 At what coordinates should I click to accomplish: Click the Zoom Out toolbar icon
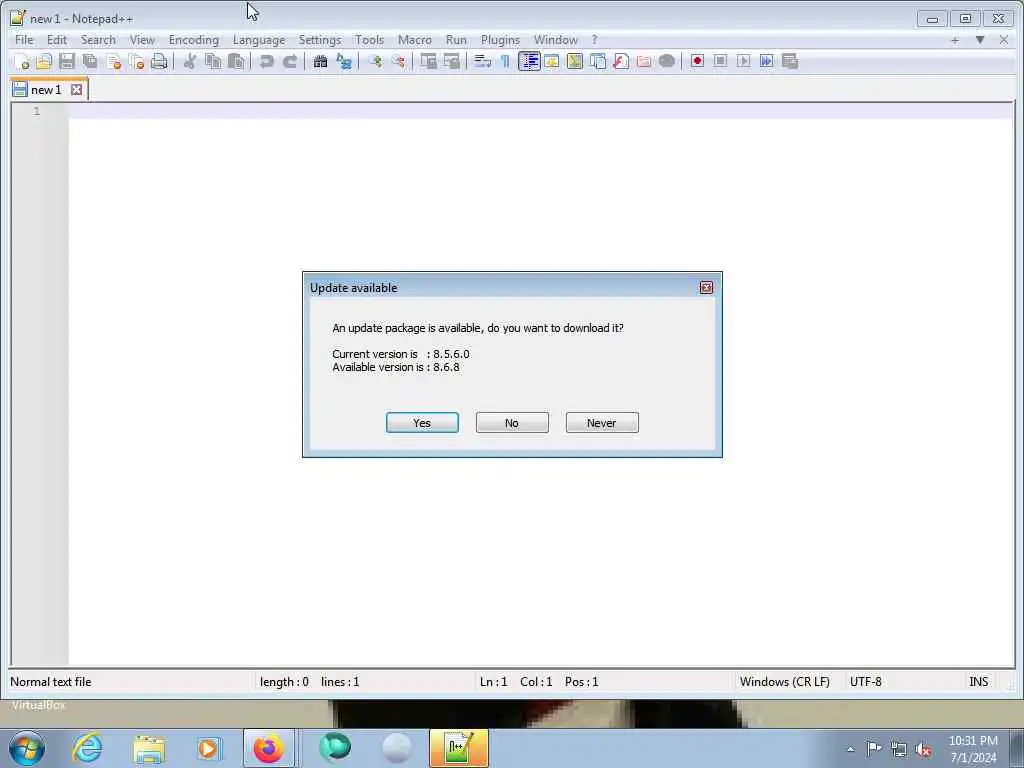[398, 61]
